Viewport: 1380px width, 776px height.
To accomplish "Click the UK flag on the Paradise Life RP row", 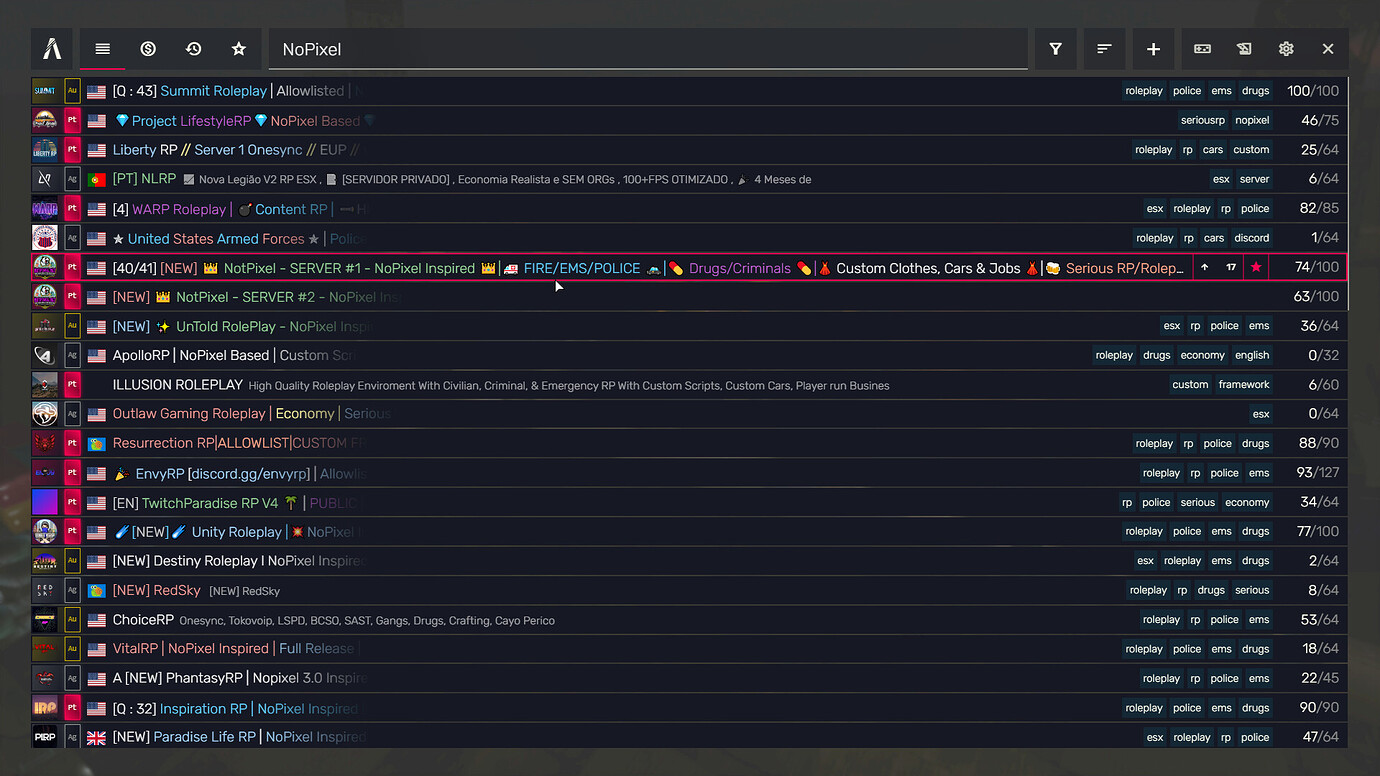I will click(95, 737).
